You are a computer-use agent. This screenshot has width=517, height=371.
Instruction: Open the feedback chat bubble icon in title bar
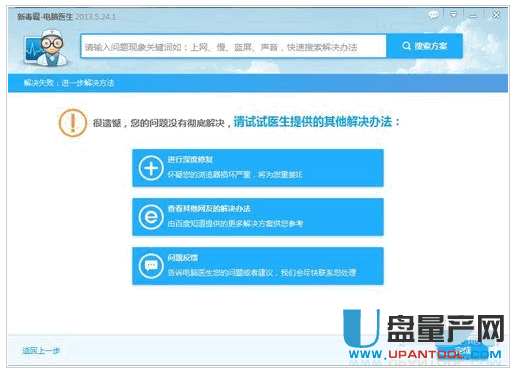pyautogui.click(x=433, y=15)
